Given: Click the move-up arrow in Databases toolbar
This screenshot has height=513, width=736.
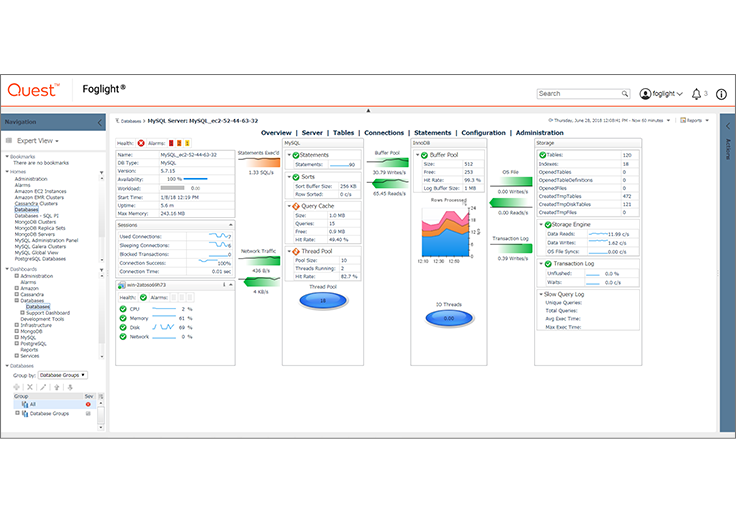Looking at the screenshot, I should [x=57, y=387].
